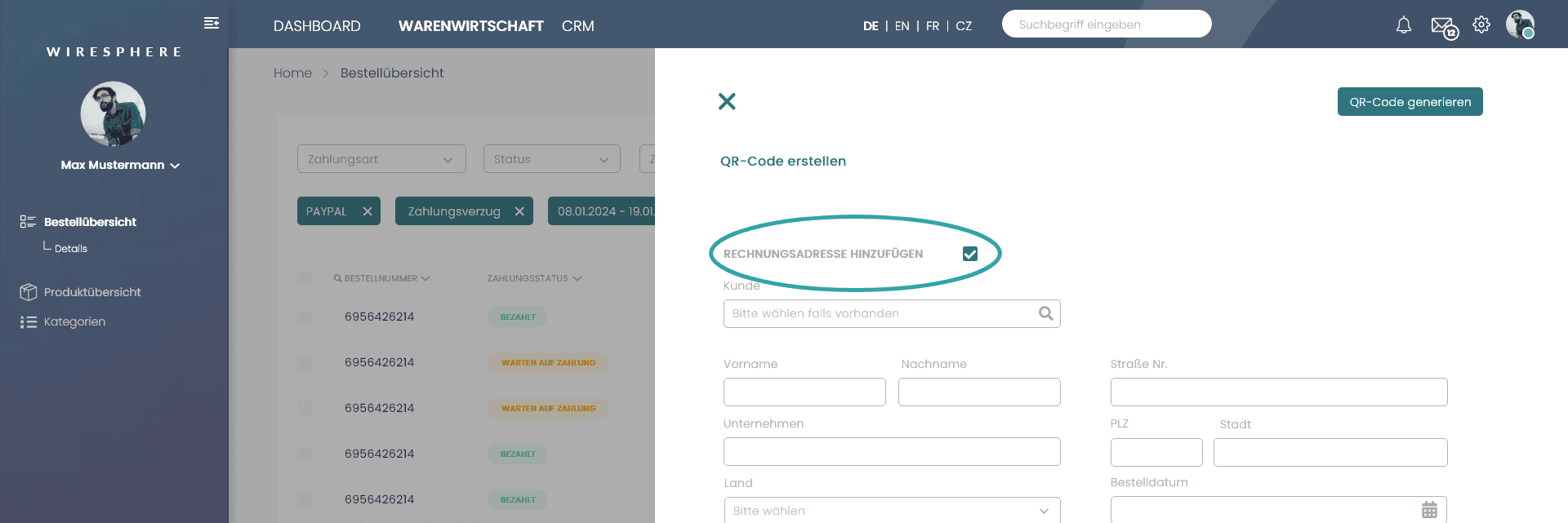Expand the Status filter dropdown
The width and height of the screenshot is (1568, 523).
(551, 159)
